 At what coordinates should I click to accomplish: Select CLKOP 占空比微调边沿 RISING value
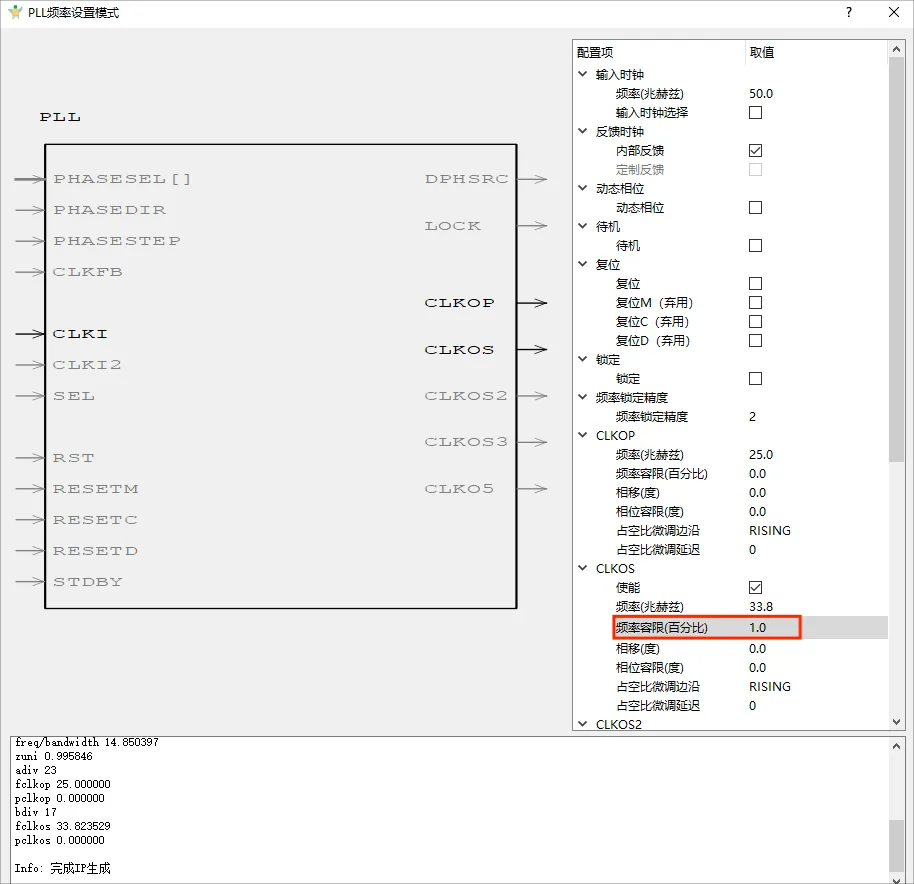coord(769,531)
